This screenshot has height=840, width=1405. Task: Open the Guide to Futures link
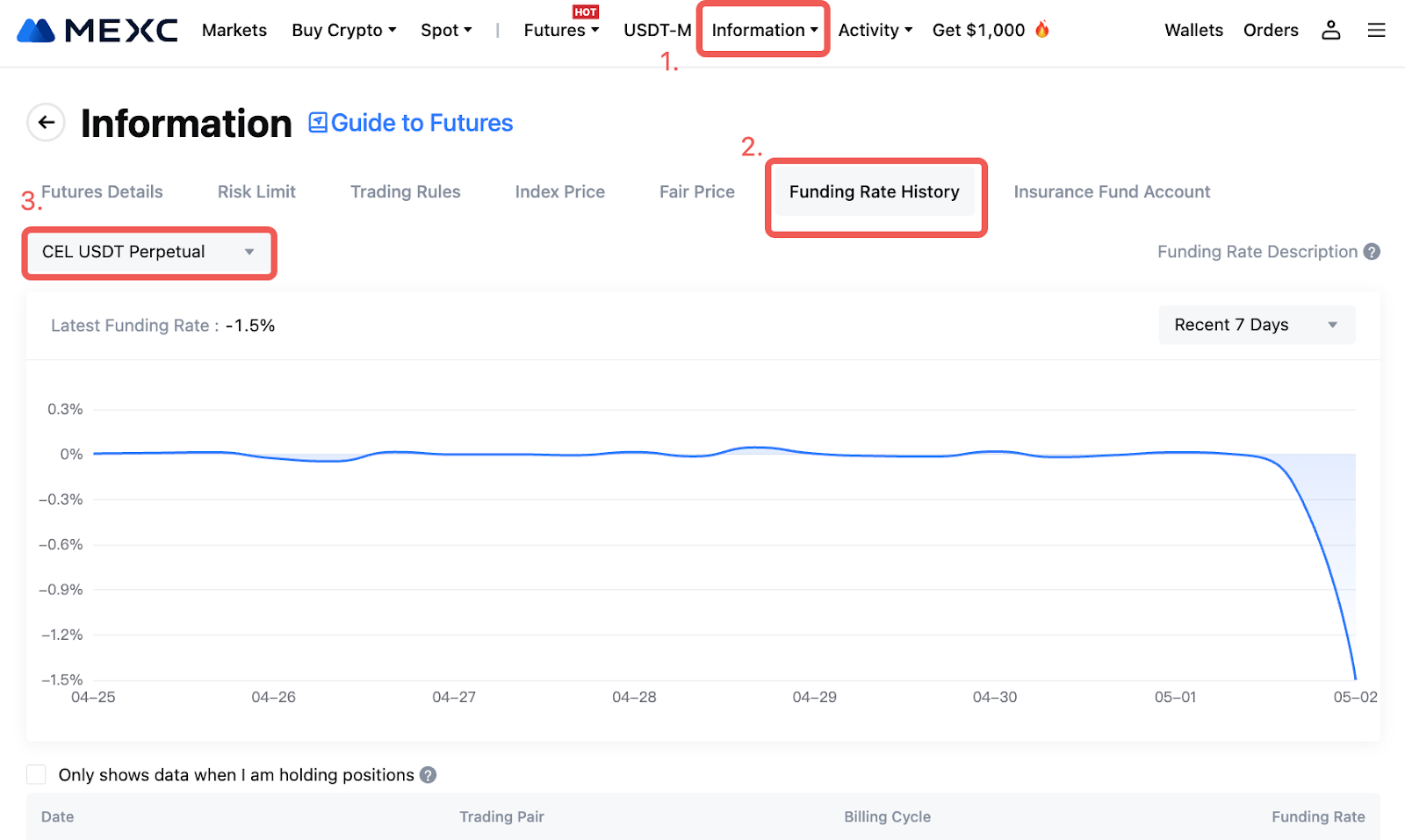coord(421,123)
